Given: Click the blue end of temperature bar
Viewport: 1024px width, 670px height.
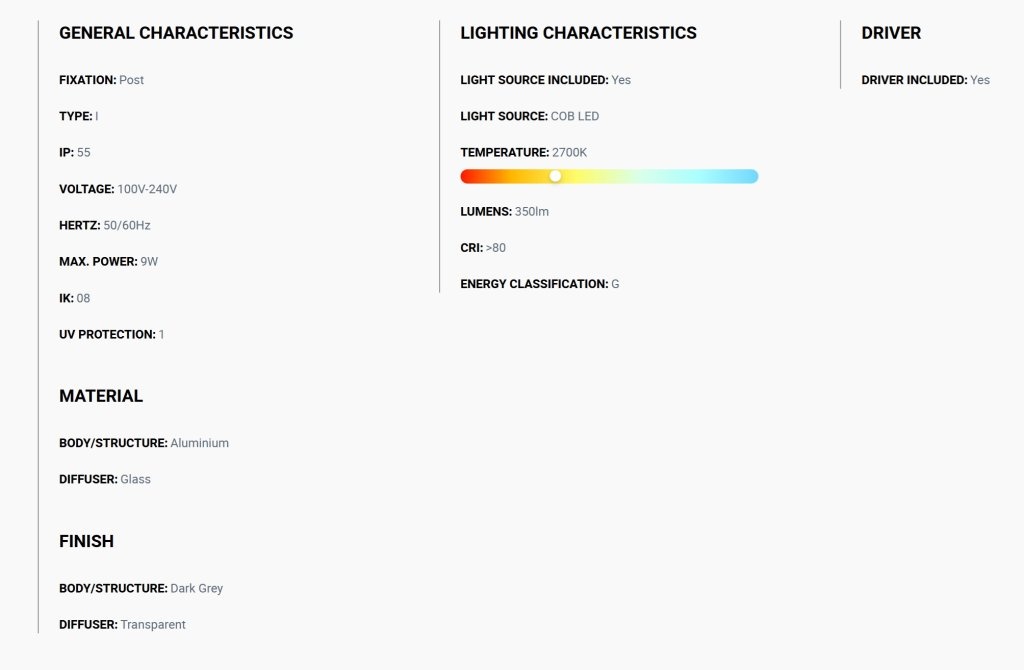Looking at the screenshot, I should (x=748, y=176).
